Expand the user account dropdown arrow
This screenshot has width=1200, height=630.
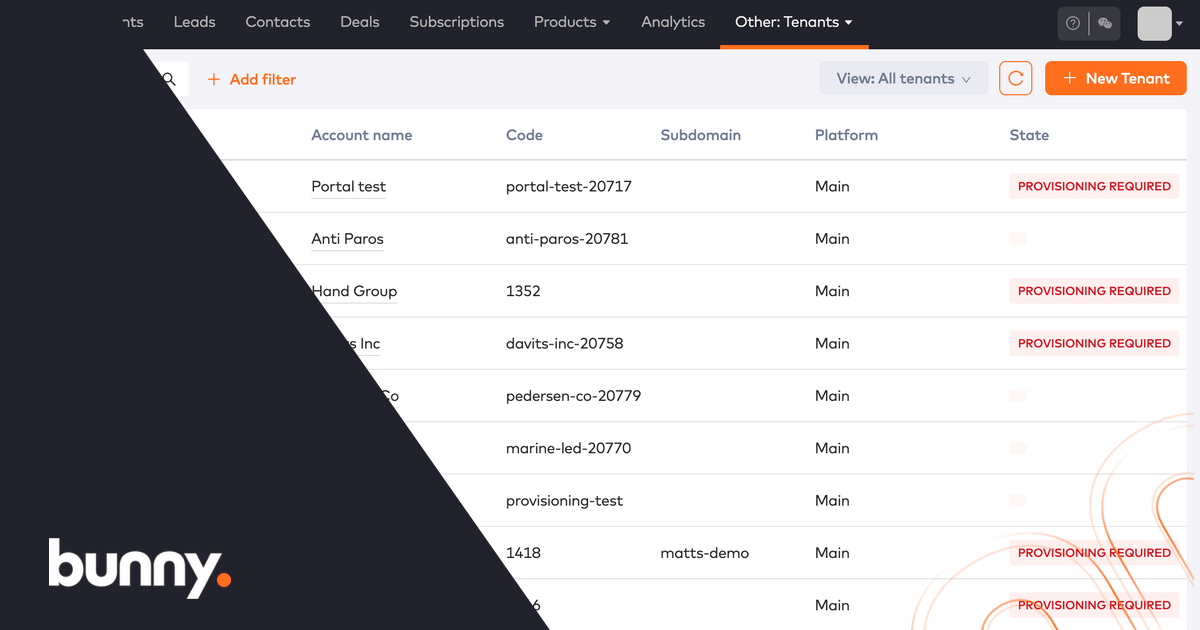tap(1180, 23)
